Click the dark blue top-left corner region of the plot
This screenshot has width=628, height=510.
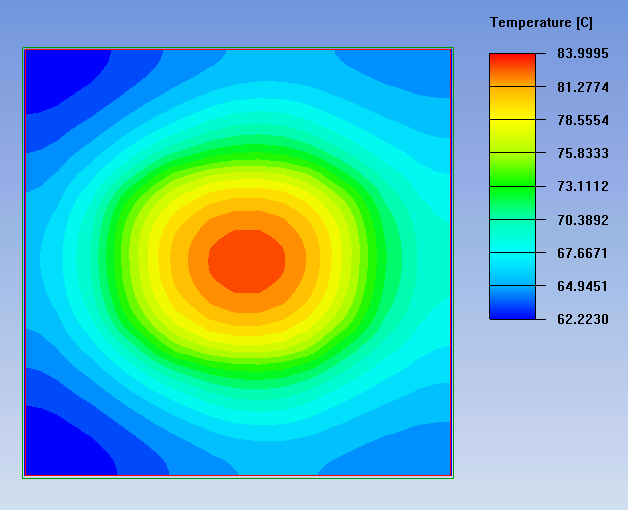(x=60, y=78)
